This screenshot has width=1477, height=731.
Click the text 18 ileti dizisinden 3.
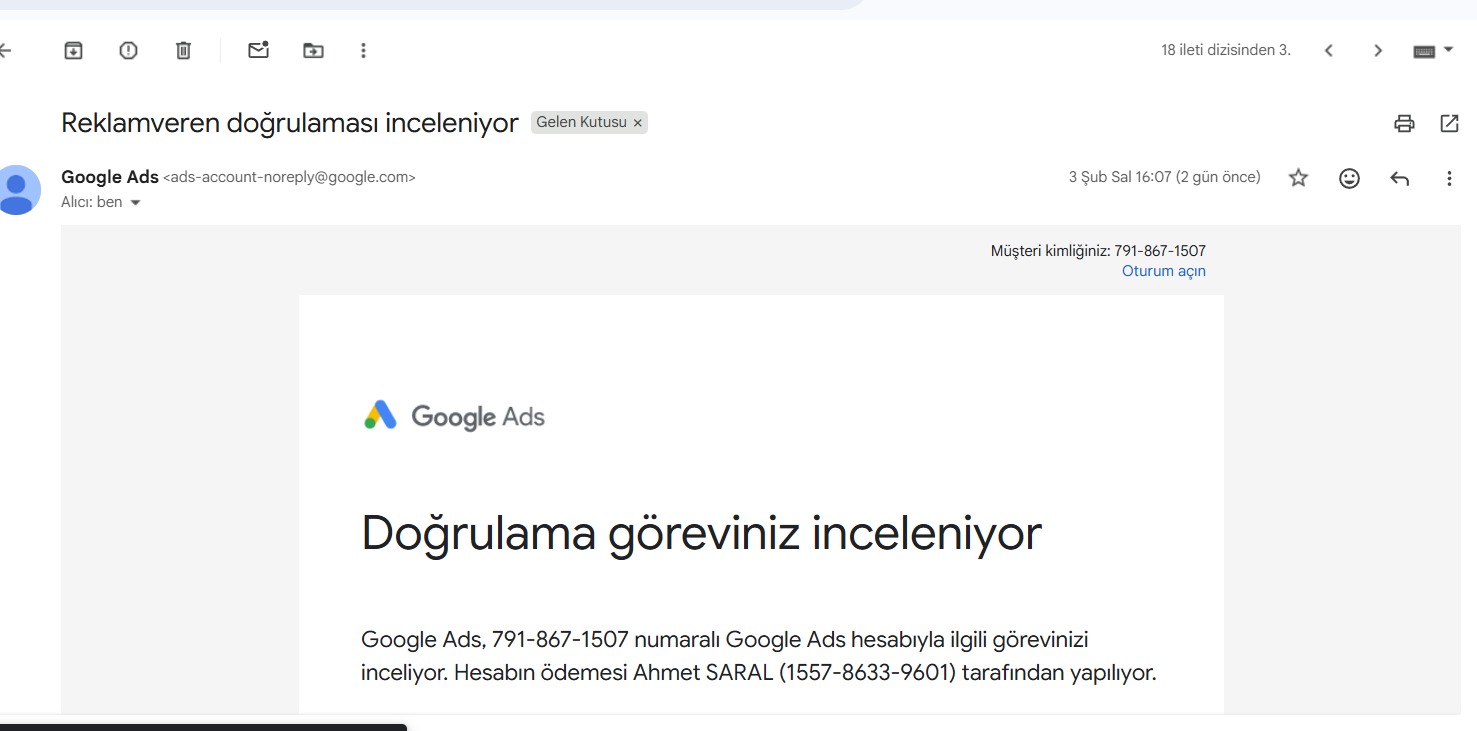[1226, 50]
